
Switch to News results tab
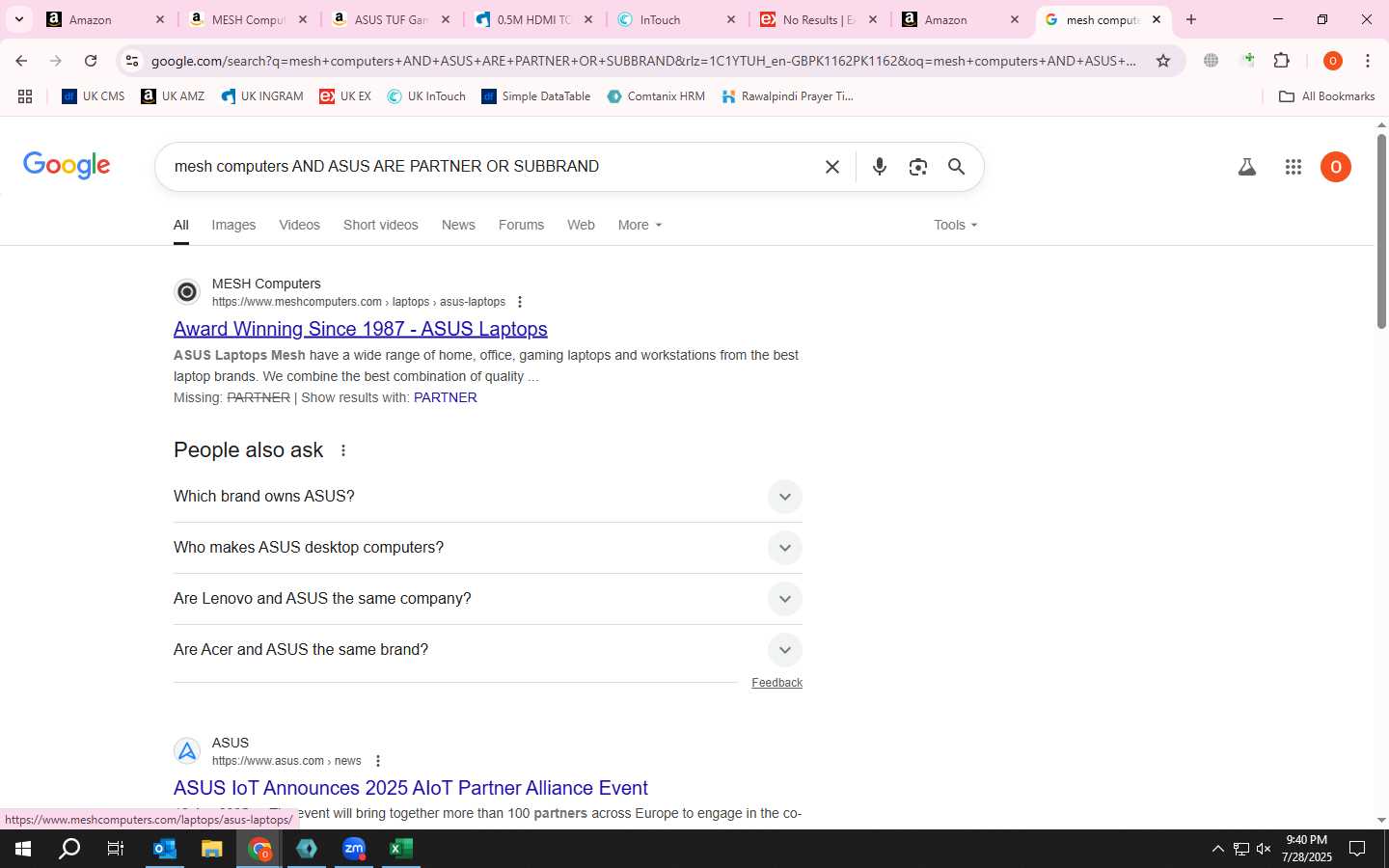pos(458,225)
